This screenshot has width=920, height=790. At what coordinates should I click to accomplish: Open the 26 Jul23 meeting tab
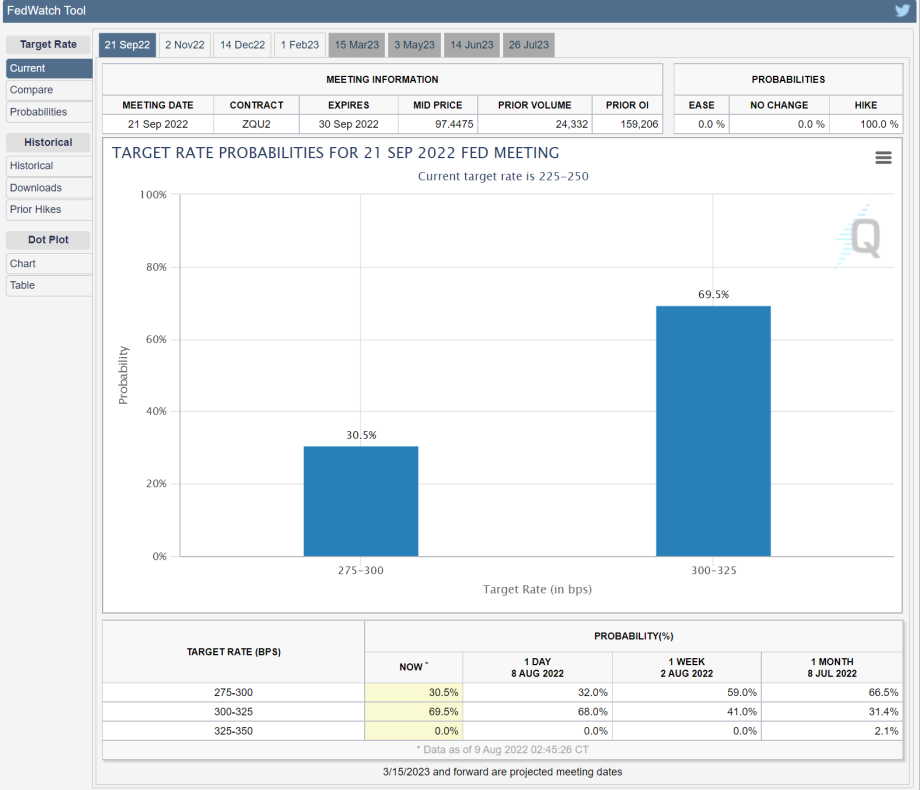529,45
